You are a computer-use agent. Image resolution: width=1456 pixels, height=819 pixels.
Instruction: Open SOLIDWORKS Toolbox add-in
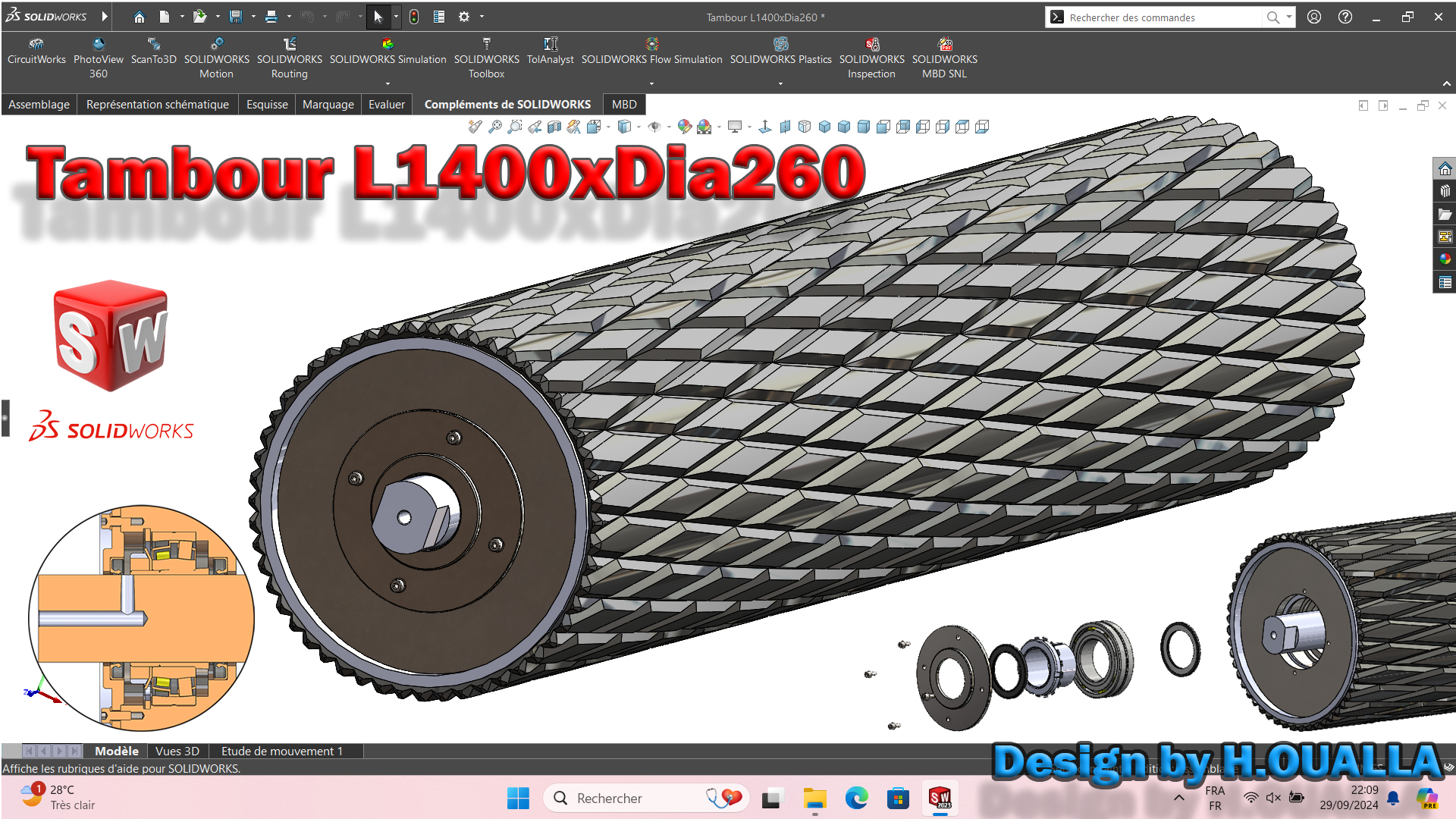tap(487, 58)
